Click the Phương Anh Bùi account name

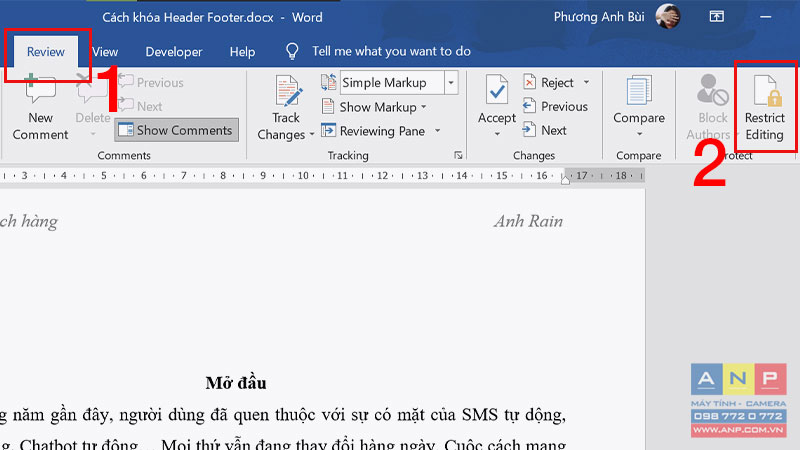tap(599, 17)
